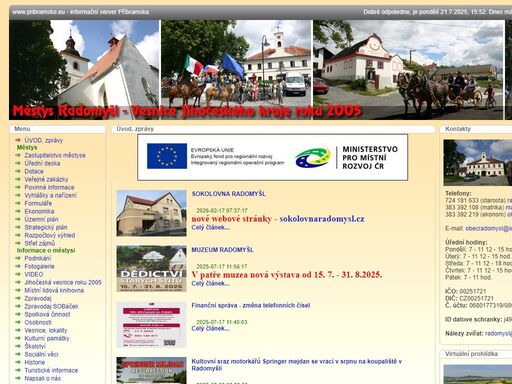This screenshot has height=384, width=512.
Task: Click arrow icon beside Ekonomika
Action: tap(18, 211)
